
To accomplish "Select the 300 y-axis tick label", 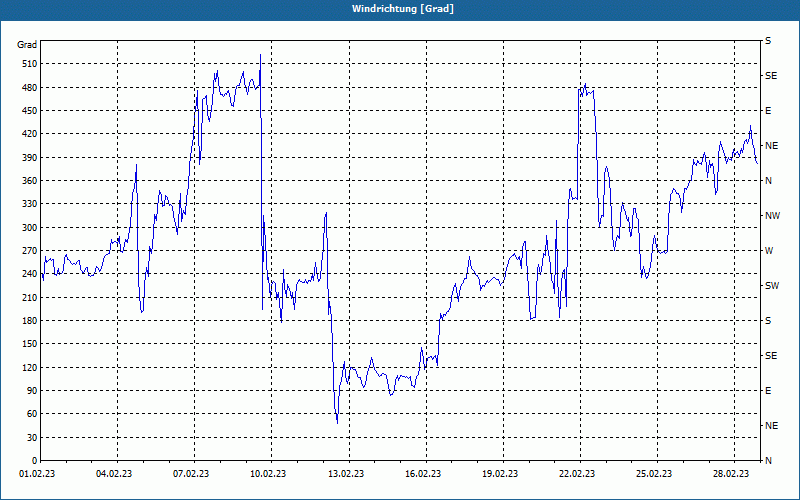I will (30, 228).
